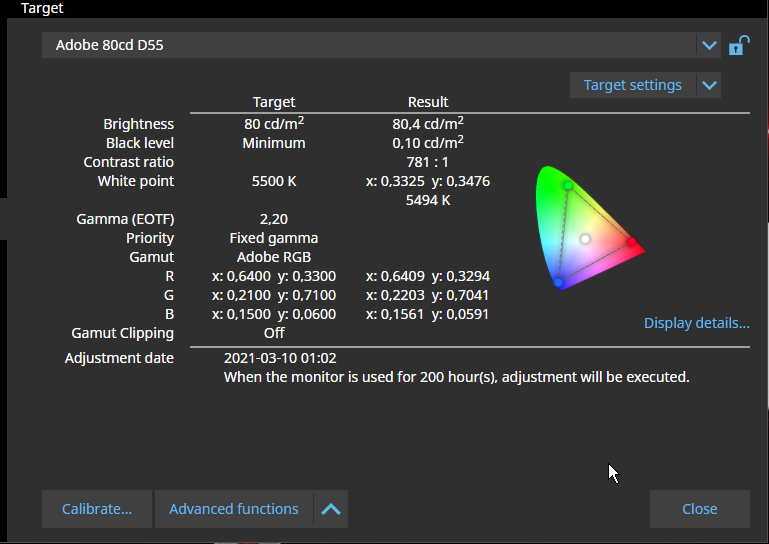Image resolution: width=769 pixels, height=544 pixels.
Task: Click the Brightness target value 80 cd/m2
Action: [x=274, y=124]
